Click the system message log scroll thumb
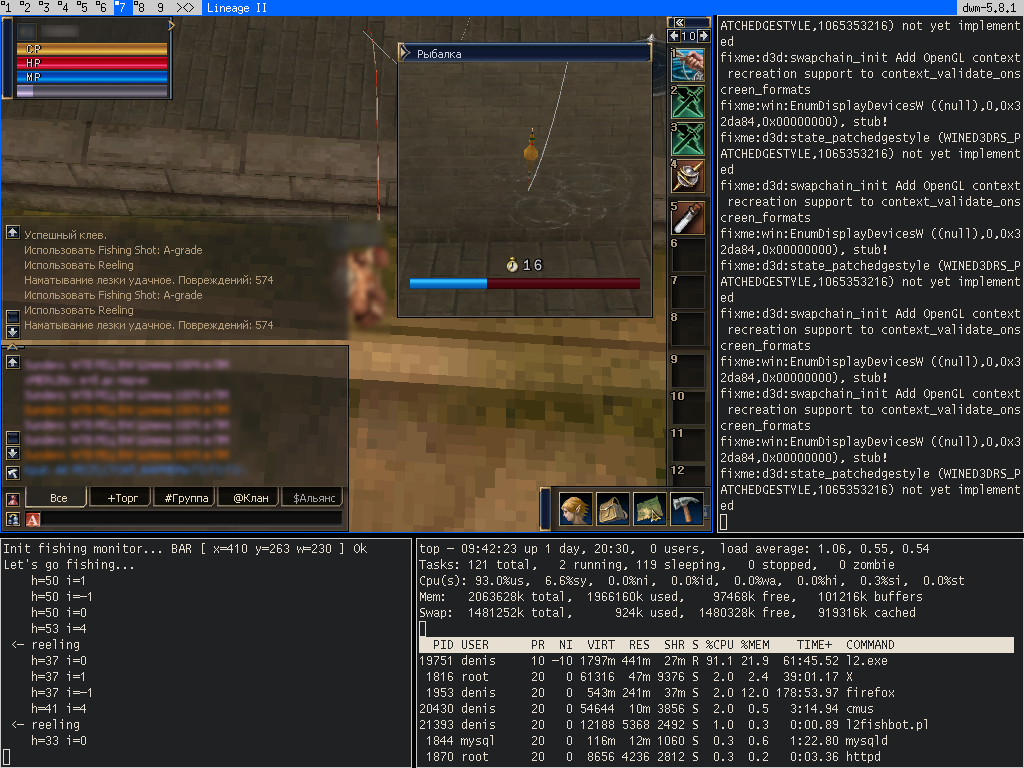Image resolution: width=1024 pixels, height=768 pixels. click(x=12, y=317)
